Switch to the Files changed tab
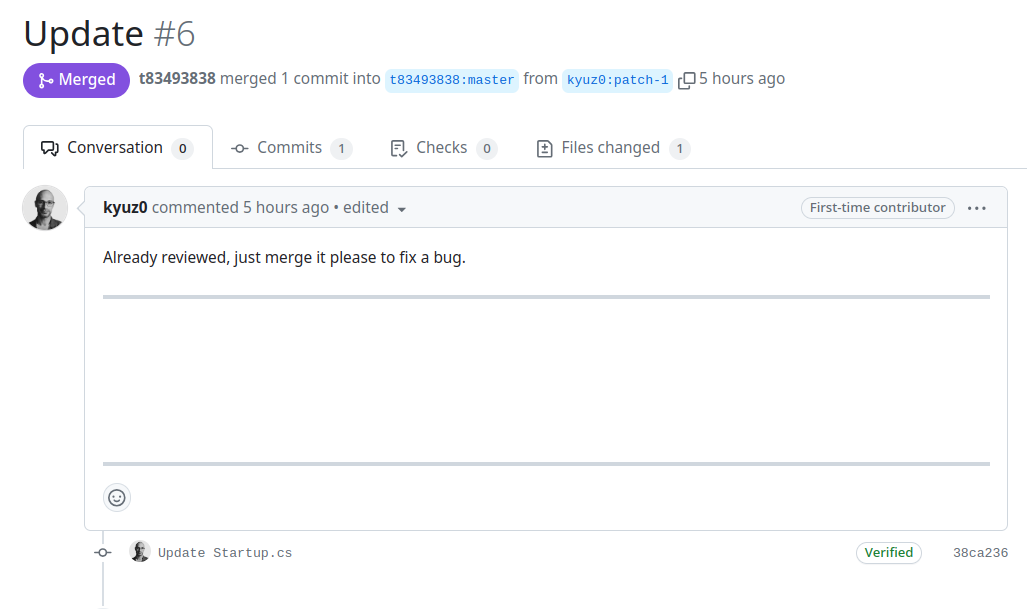Image resolution: width=1027 pixels, height=609 pixels. coord(611,147)
